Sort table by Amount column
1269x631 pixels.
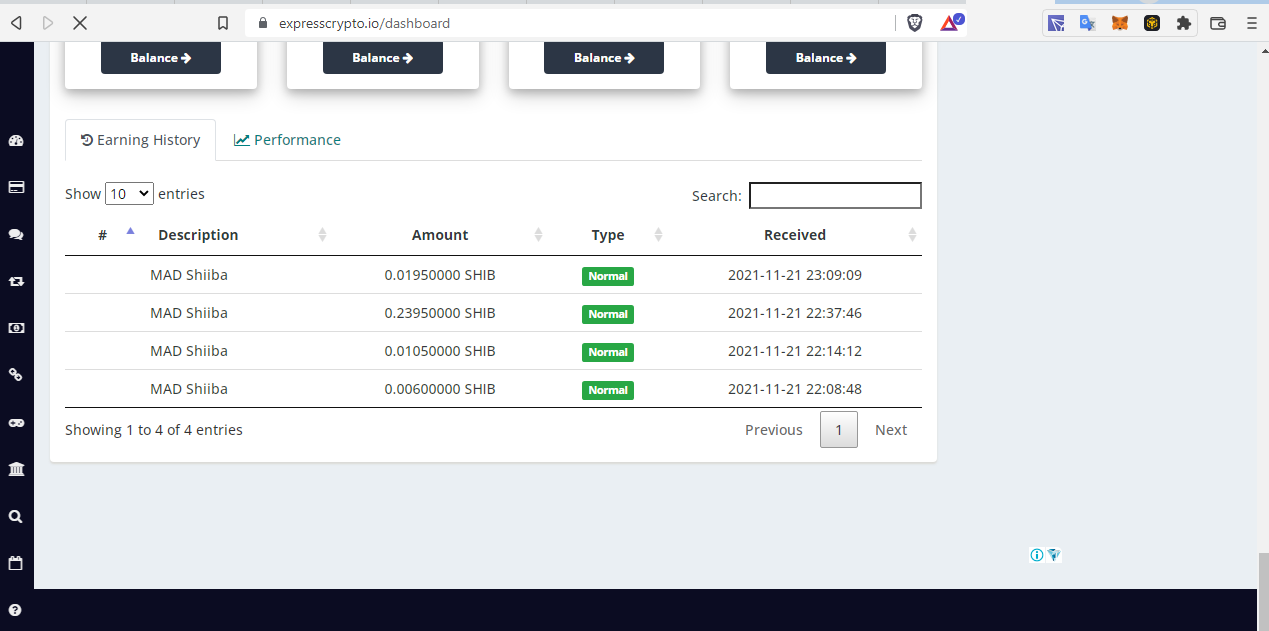pos(440,235)
